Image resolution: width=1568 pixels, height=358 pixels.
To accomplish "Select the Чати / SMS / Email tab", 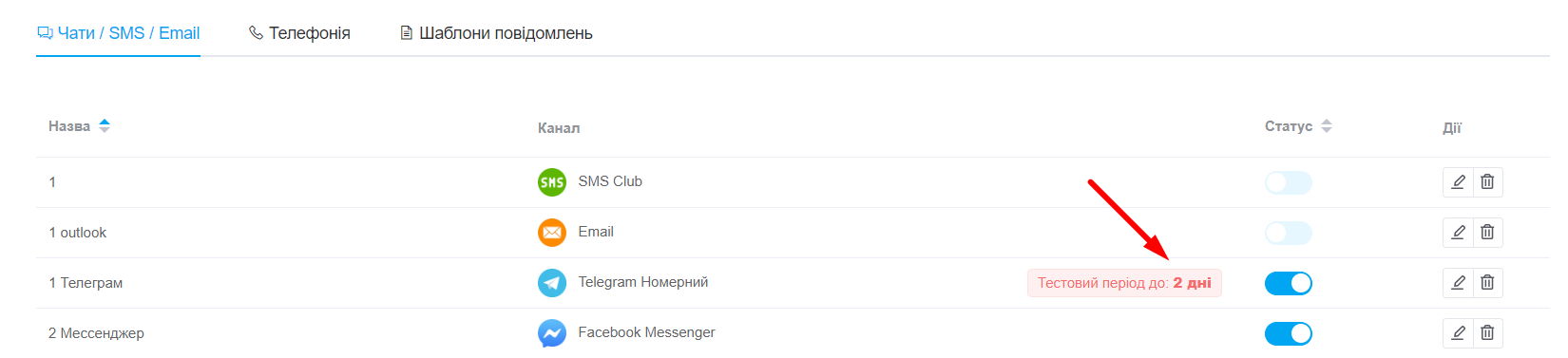I will click(118, 33).
